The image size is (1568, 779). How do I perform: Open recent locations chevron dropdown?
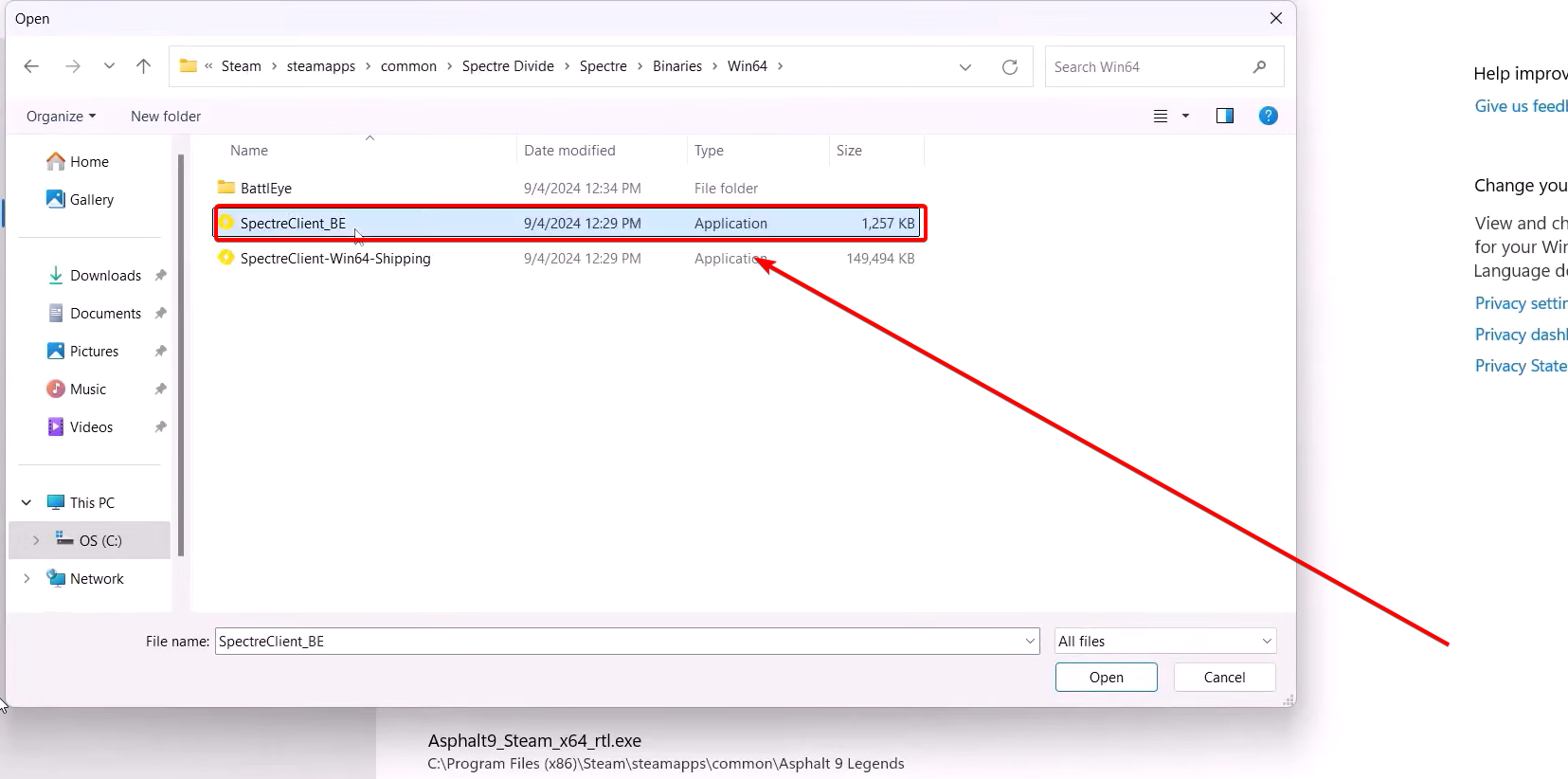pos(109,66)
